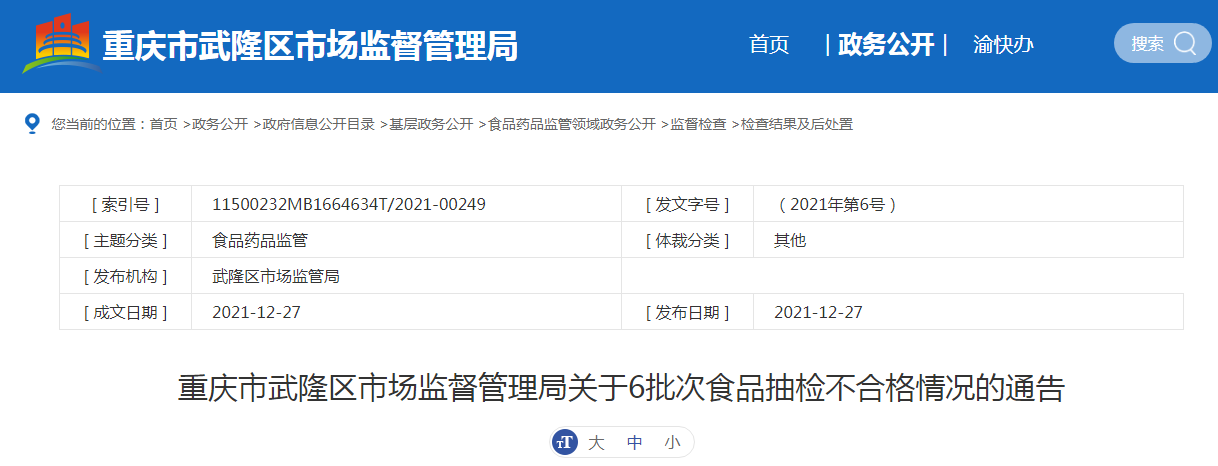
Task: Click the bureau logo emblem in header
Action: click(x=62, y=44)
